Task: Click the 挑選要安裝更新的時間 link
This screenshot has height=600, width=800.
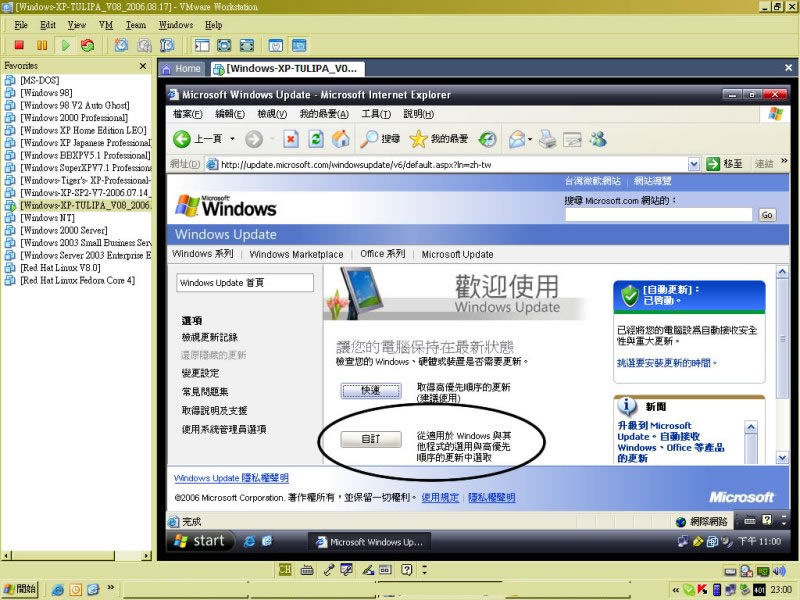Action: (667, 363)
